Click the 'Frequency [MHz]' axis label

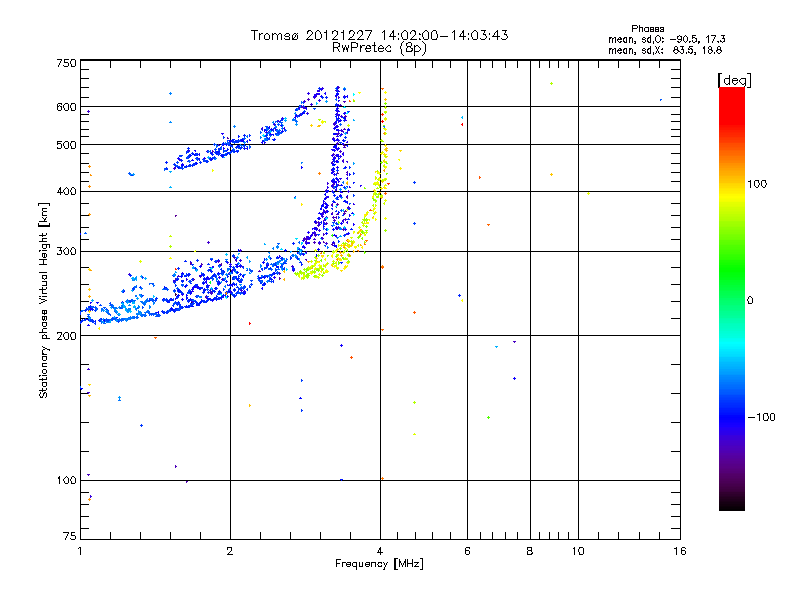tap(379, 564)
